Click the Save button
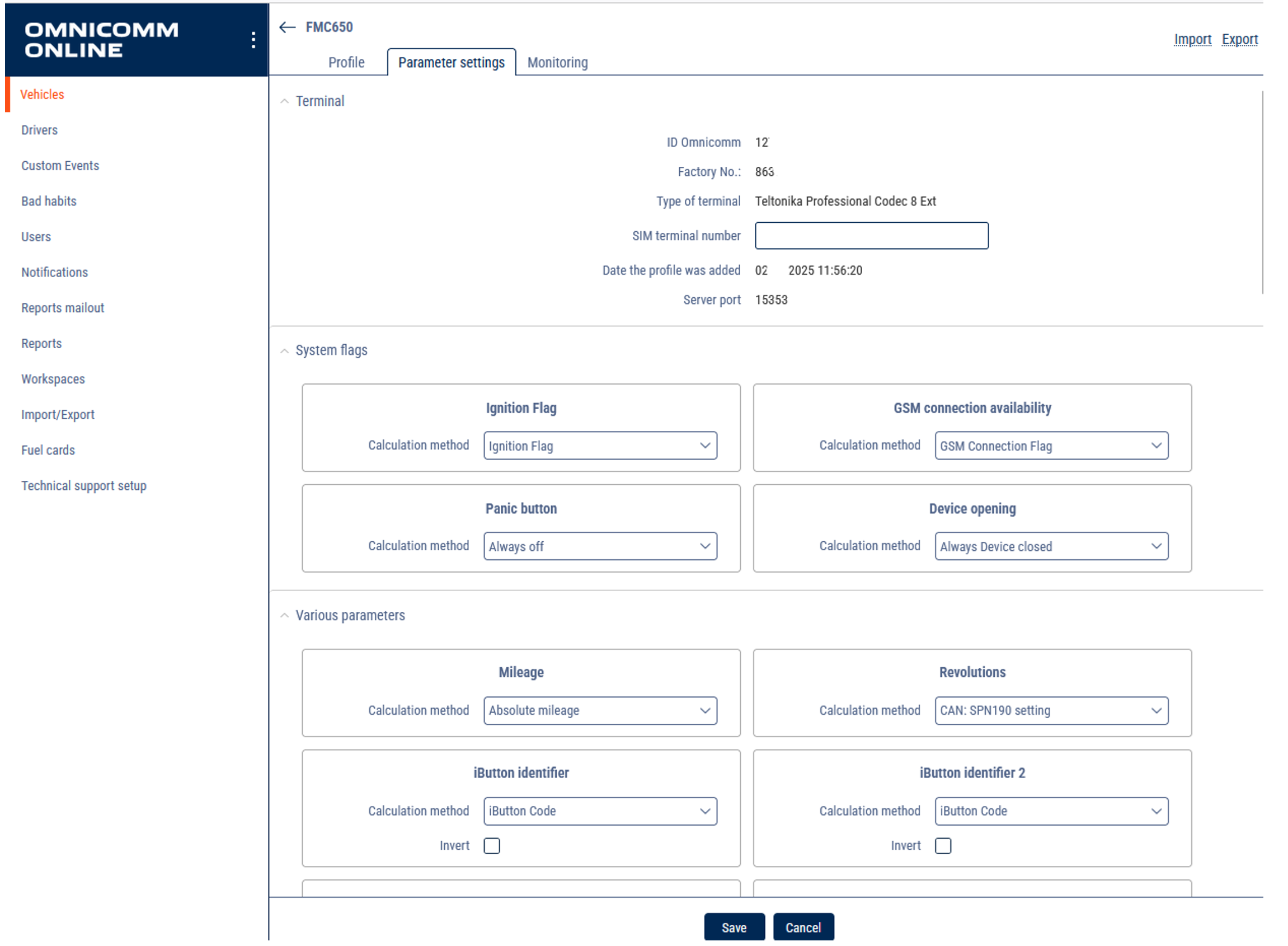Screen dimensions: 1288x946 [x=734, y=927]
